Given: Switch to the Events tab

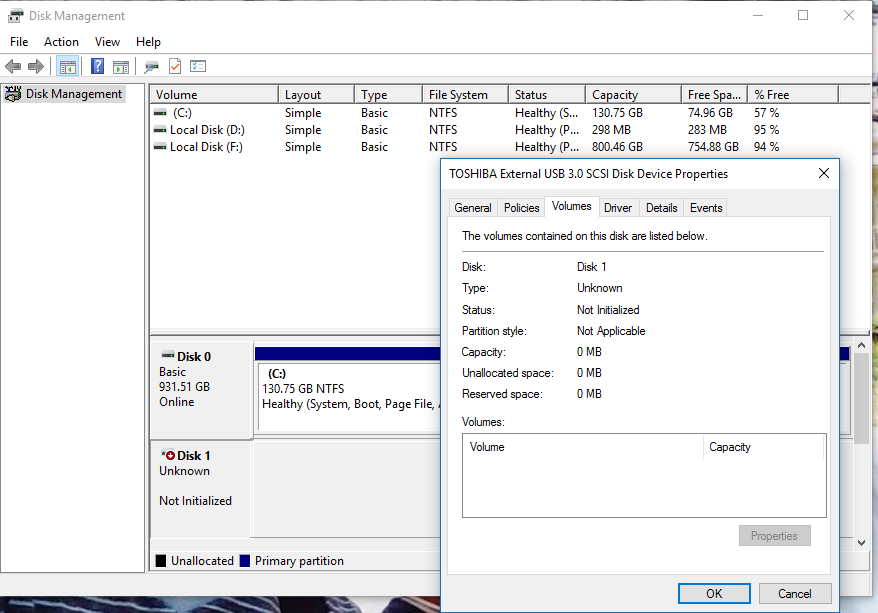Looking at the screenshot, I should tap(706, 208).
